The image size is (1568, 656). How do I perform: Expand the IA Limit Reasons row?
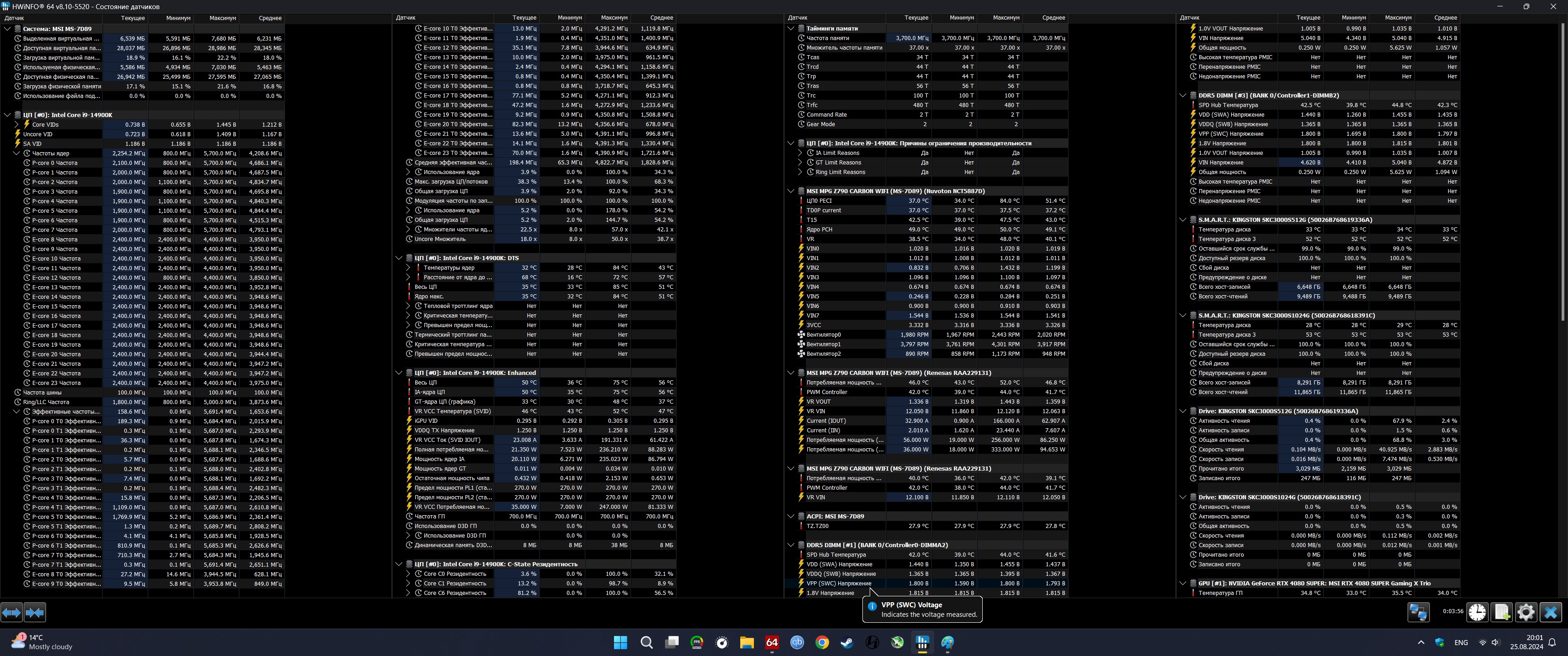coord(800,154)
